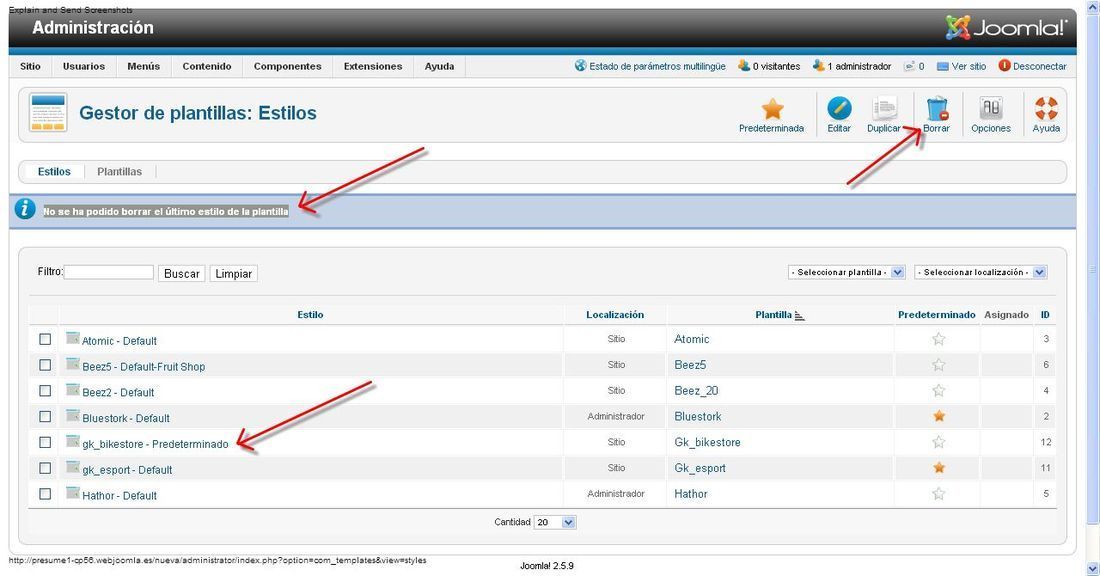This screenshot has height=576, width=1100.
Task: Open Opciones toolbar icon
Action: tap(991, 109)
